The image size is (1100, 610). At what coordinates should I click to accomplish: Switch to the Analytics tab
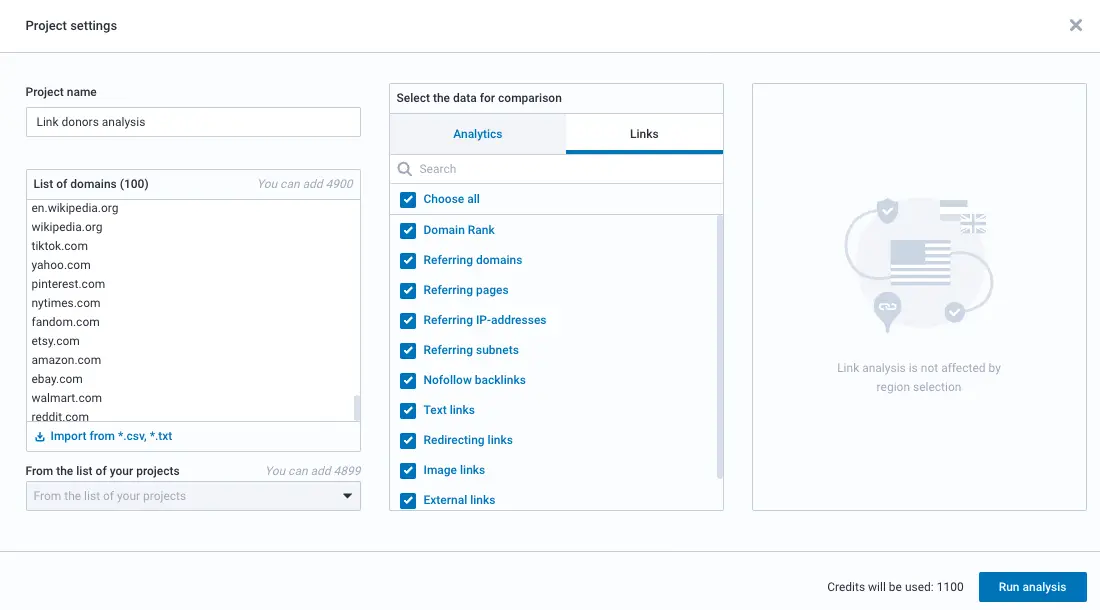point(477,134)
